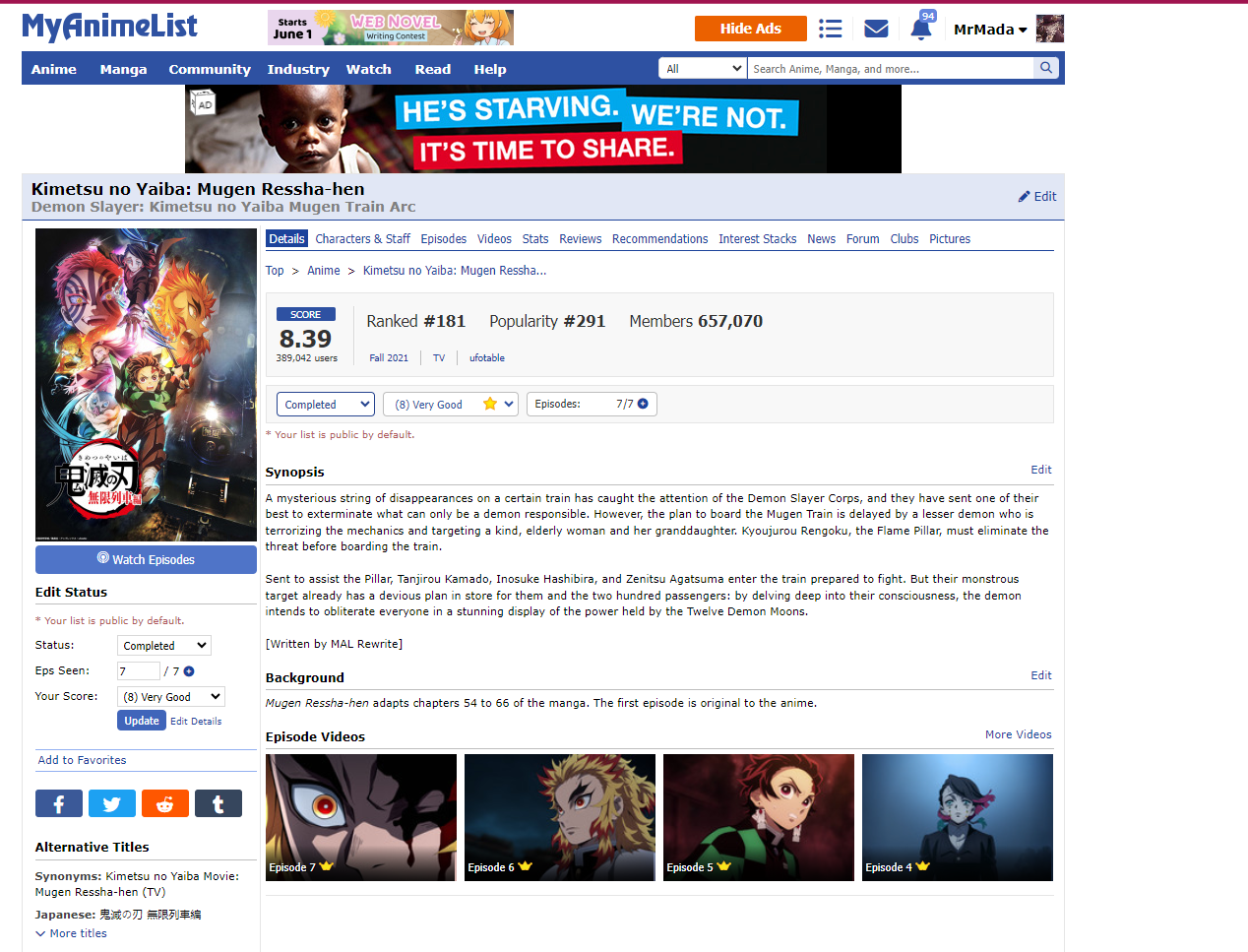Open the Help menu
Screen dimensions: 1248x952
pos(490,69)
